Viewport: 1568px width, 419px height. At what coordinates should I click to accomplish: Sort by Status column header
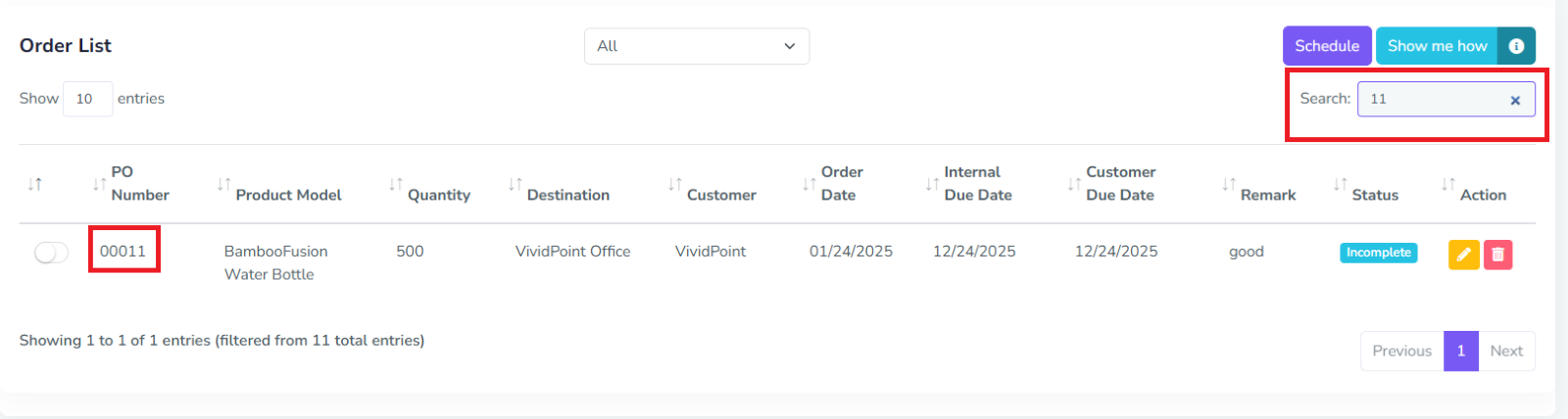(1374, 195)
